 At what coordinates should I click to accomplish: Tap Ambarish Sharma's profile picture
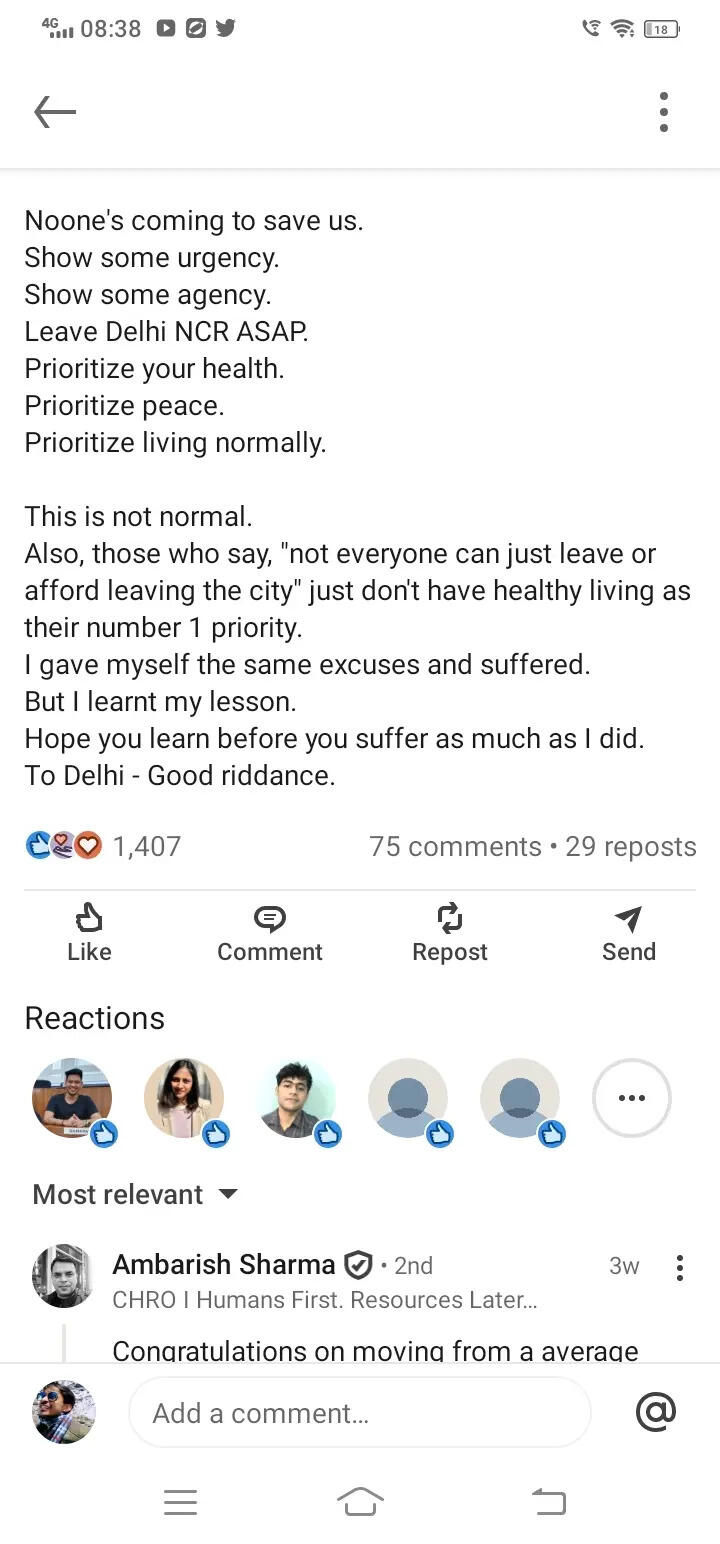(x=63, y=1275)
